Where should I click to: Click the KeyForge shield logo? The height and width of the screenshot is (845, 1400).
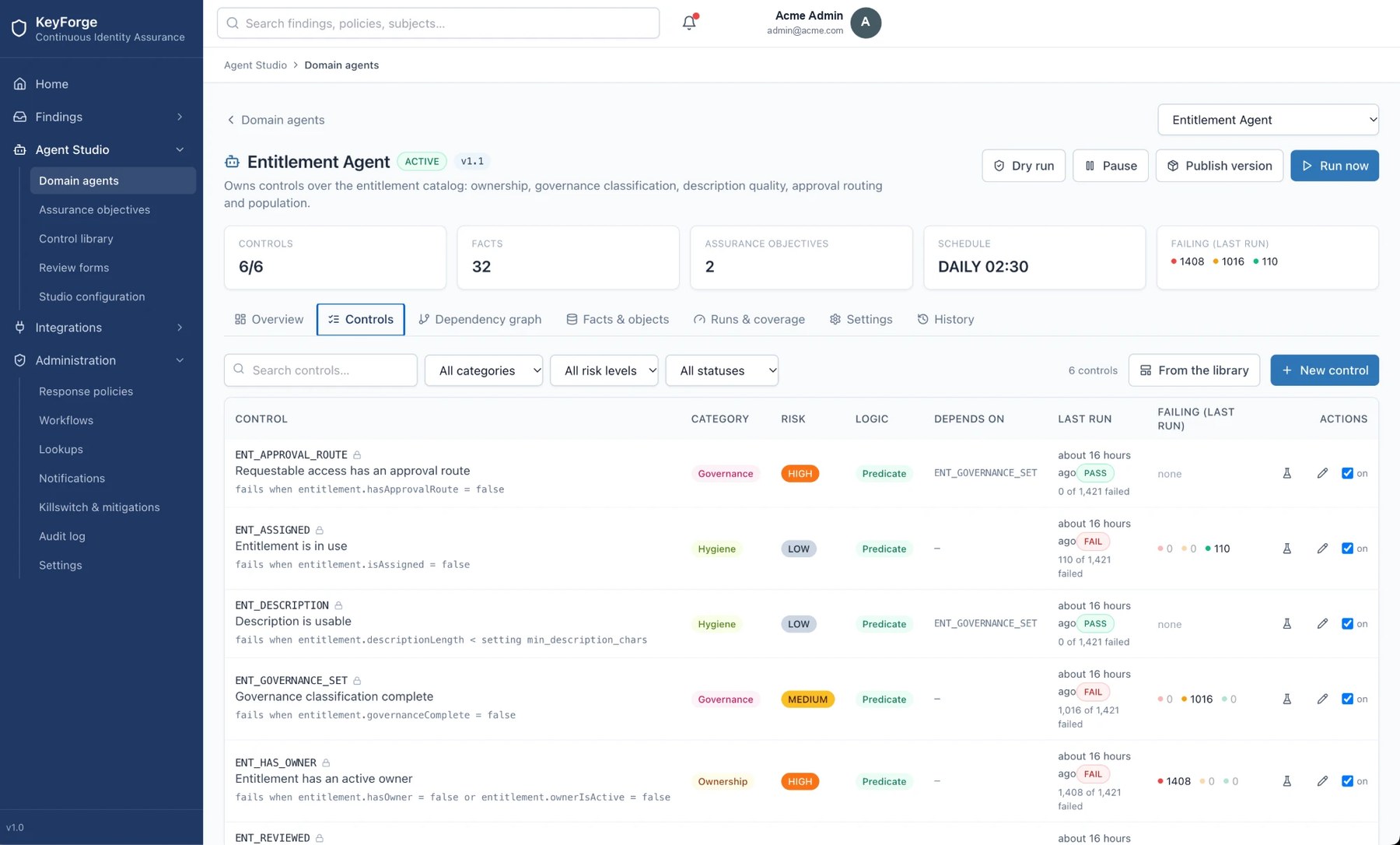pyautogui.click(x=19, y=29)
